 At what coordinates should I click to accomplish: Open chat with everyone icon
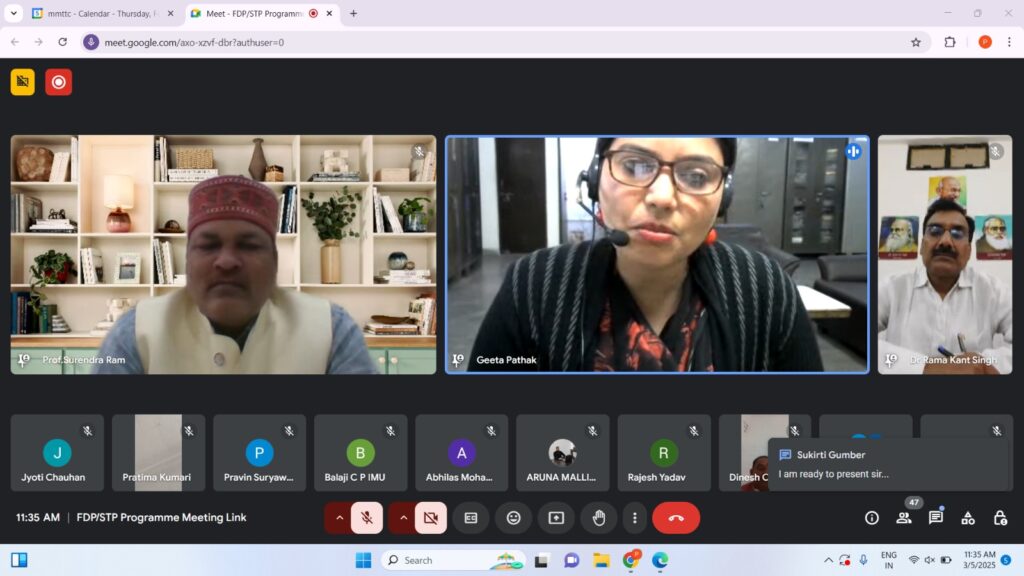[936, 518]
